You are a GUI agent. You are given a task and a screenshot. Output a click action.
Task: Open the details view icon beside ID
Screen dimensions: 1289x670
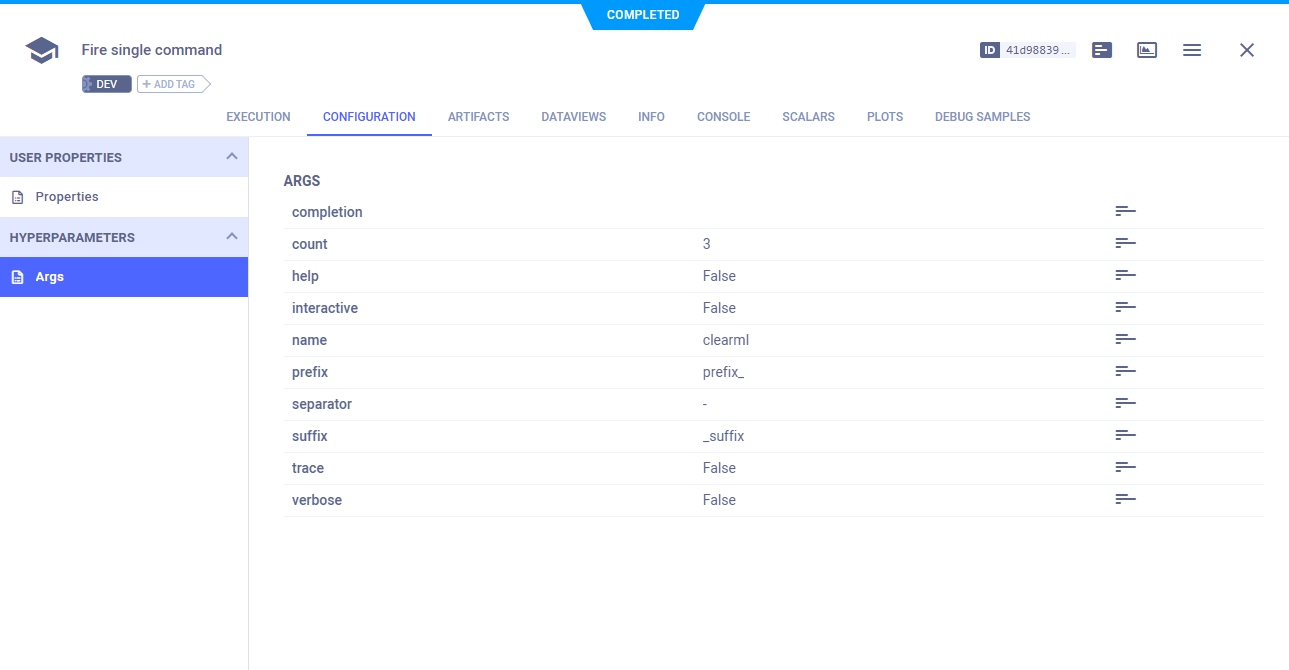click(x=1102, y=50)
